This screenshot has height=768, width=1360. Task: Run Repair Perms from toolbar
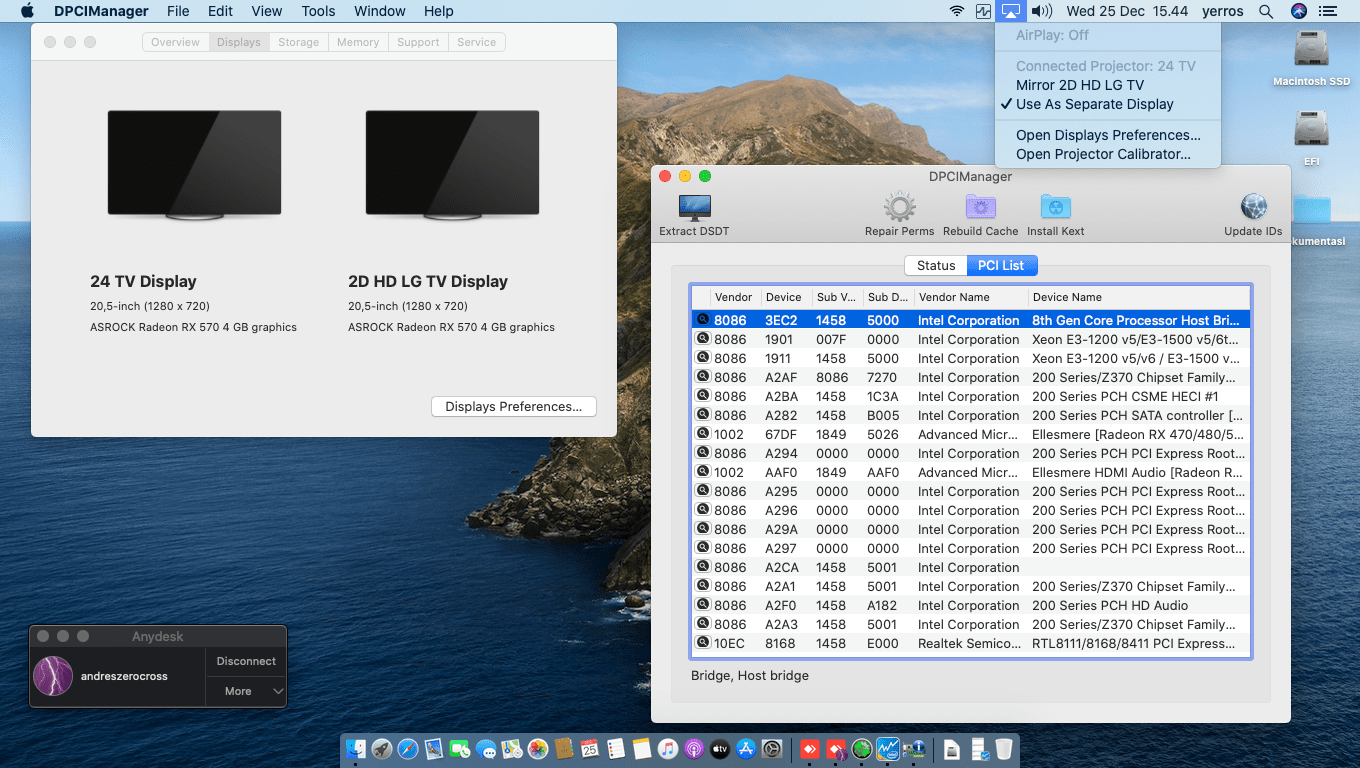pyautogui.click(x=899, y=208)
